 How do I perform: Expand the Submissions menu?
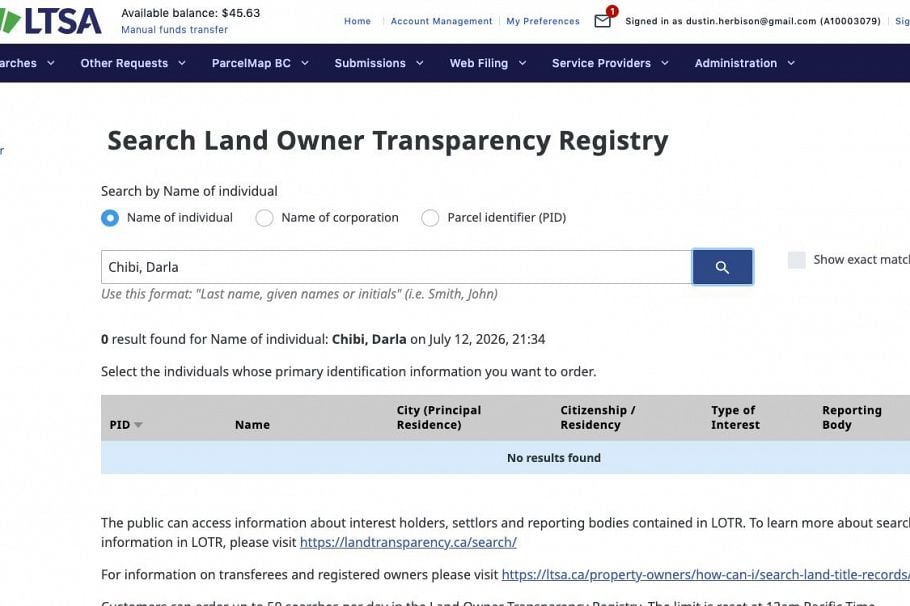(379, 63)
